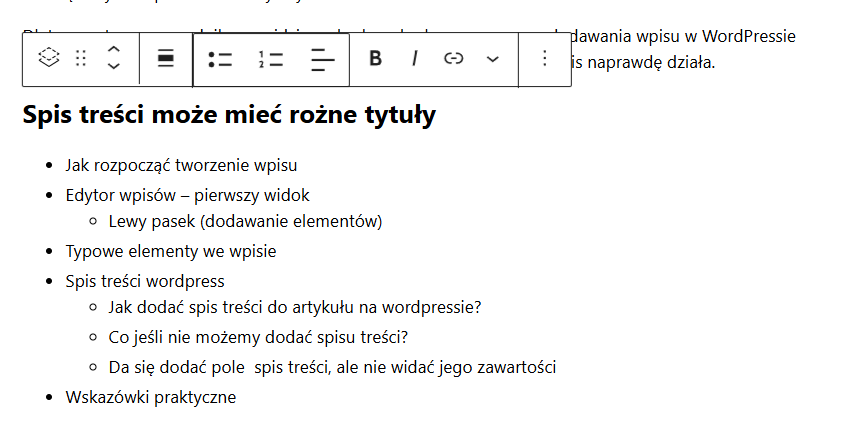The width and height of the screenshot is (858, 438).
Task: Click 'Edytor wpisów – pierwszy widok' entry
Action: click(187, 195)
